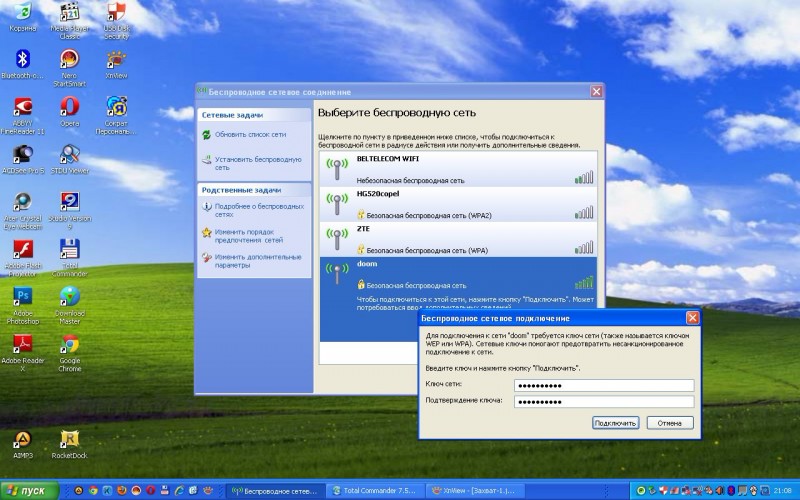Open Adobe Reader X desktop icon
Viewport: 800px width, 500px height.
tap(22, 353)
